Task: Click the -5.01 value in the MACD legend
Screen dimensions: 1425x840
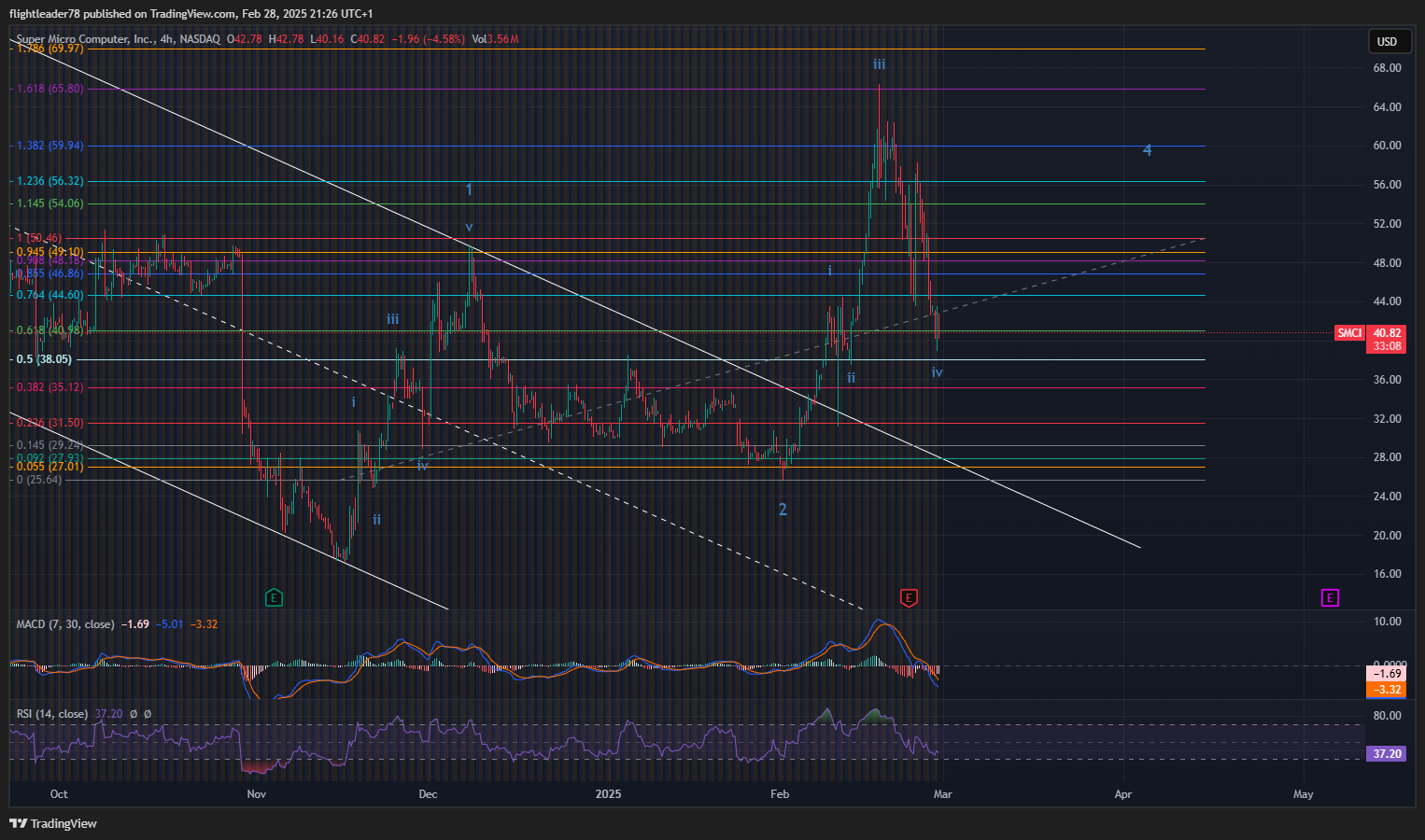Action: (x=169, y=624)
